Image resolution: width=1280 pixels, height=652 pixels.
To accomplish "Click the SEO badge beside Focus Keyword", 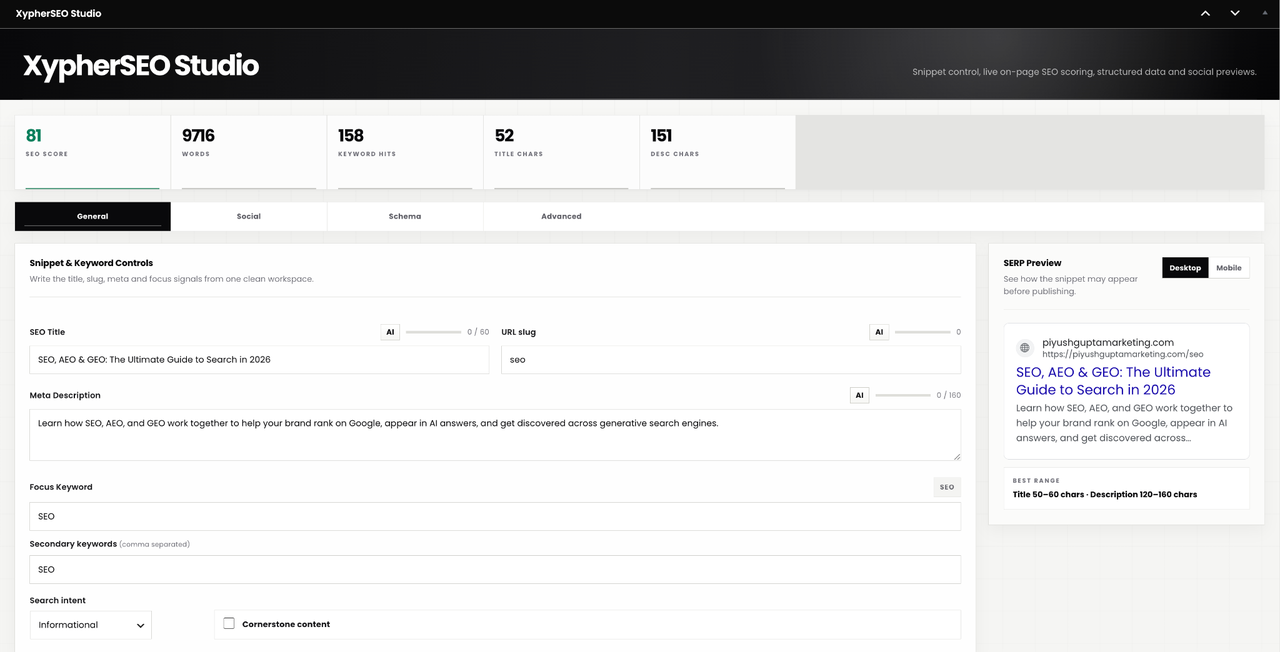I will click(x=947, y=487).
